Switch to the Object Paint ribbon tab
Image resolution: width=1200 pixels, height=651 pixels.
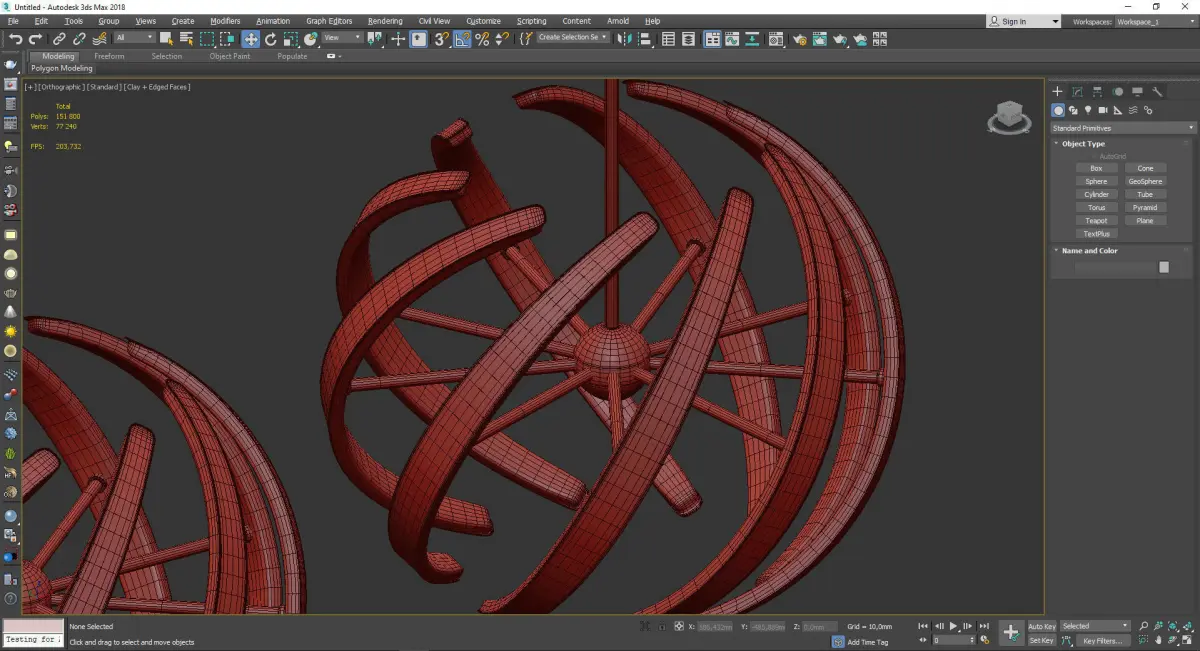pos(229,56)
